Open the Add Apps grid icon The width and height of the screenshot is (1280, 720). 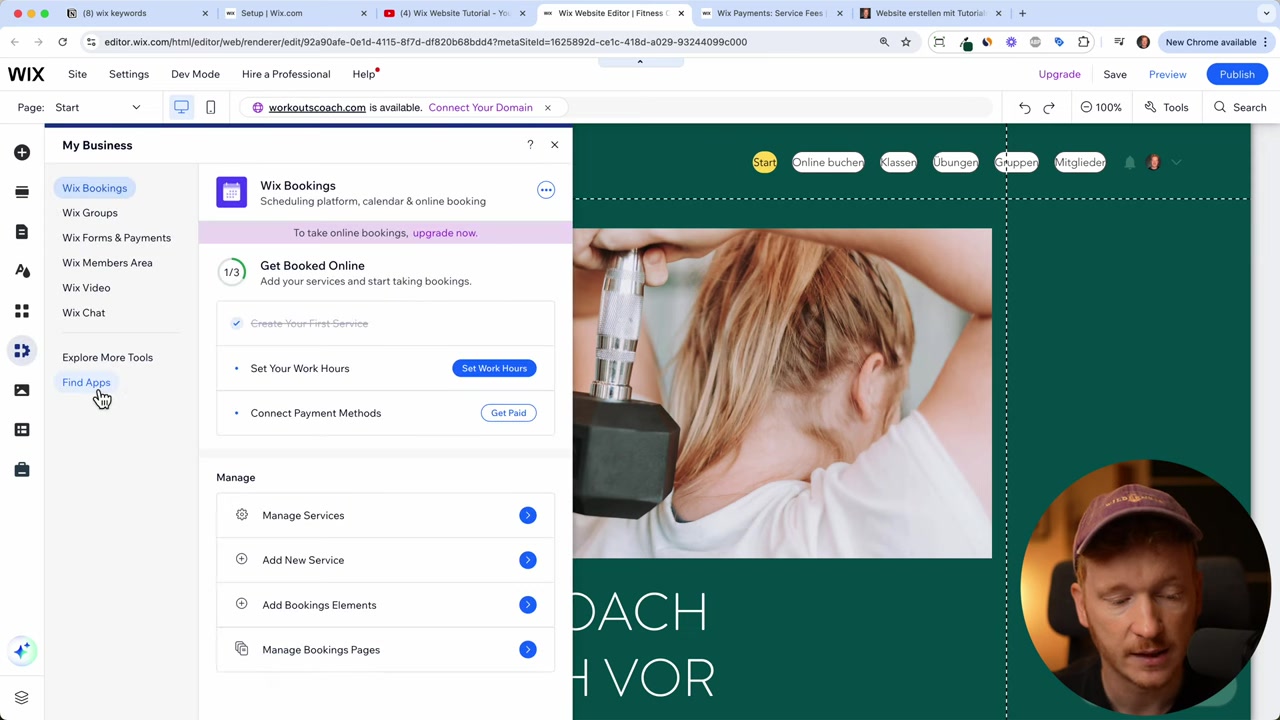(x=22, y=311)
